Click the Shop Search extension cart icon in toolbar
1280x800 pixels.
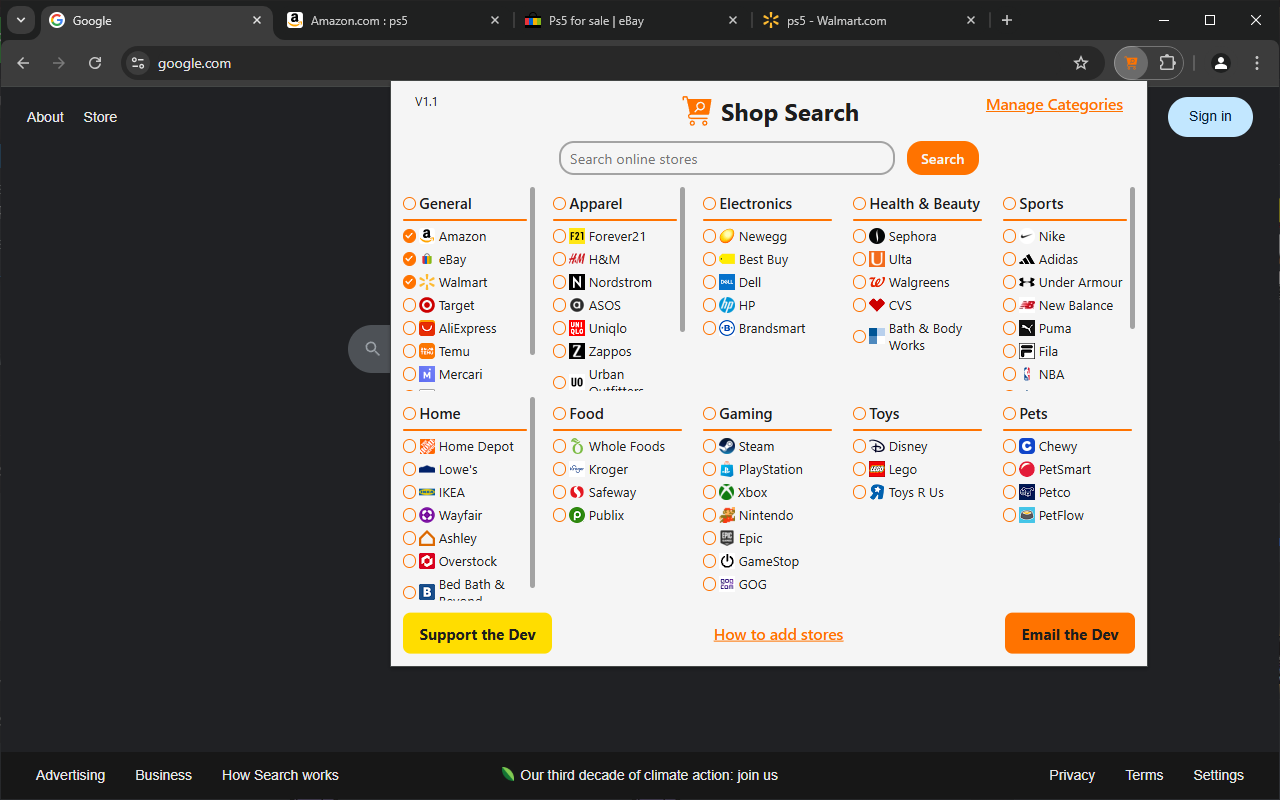pos(1131,63)
